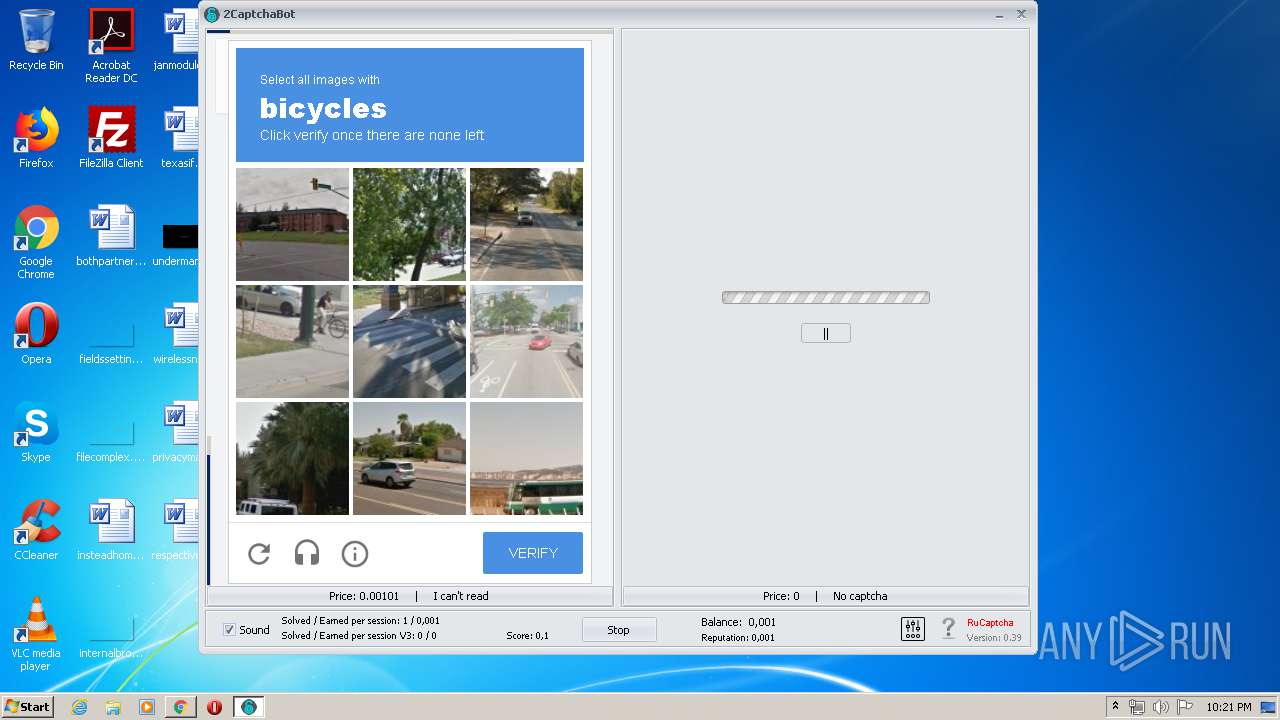This screenshot has height=720, width=1280.
Task: Click the 'Price: 0.00101' text
Action: 364,596
